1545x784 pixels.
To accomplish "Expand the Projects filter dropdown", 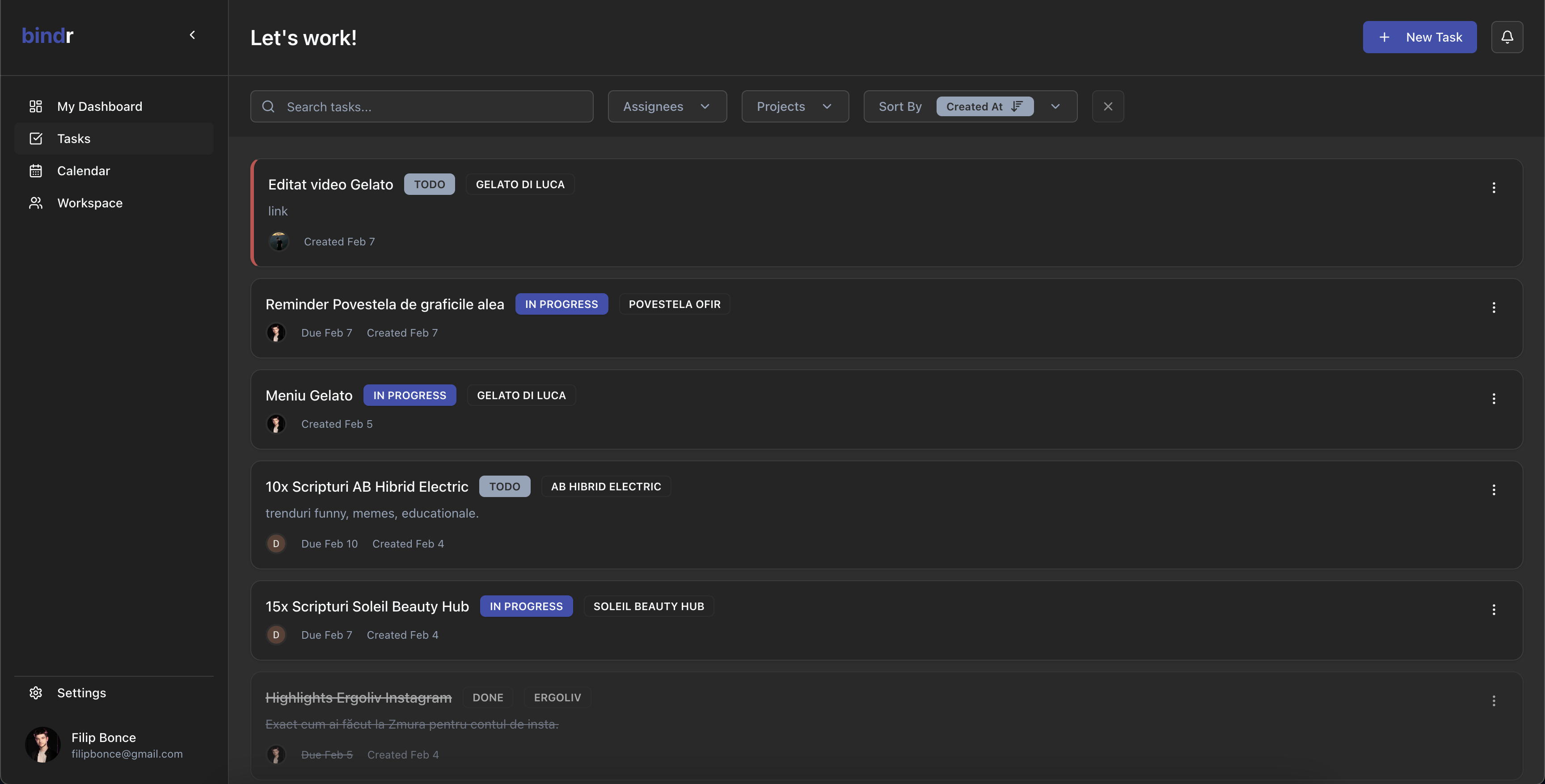I will [795, 106].
